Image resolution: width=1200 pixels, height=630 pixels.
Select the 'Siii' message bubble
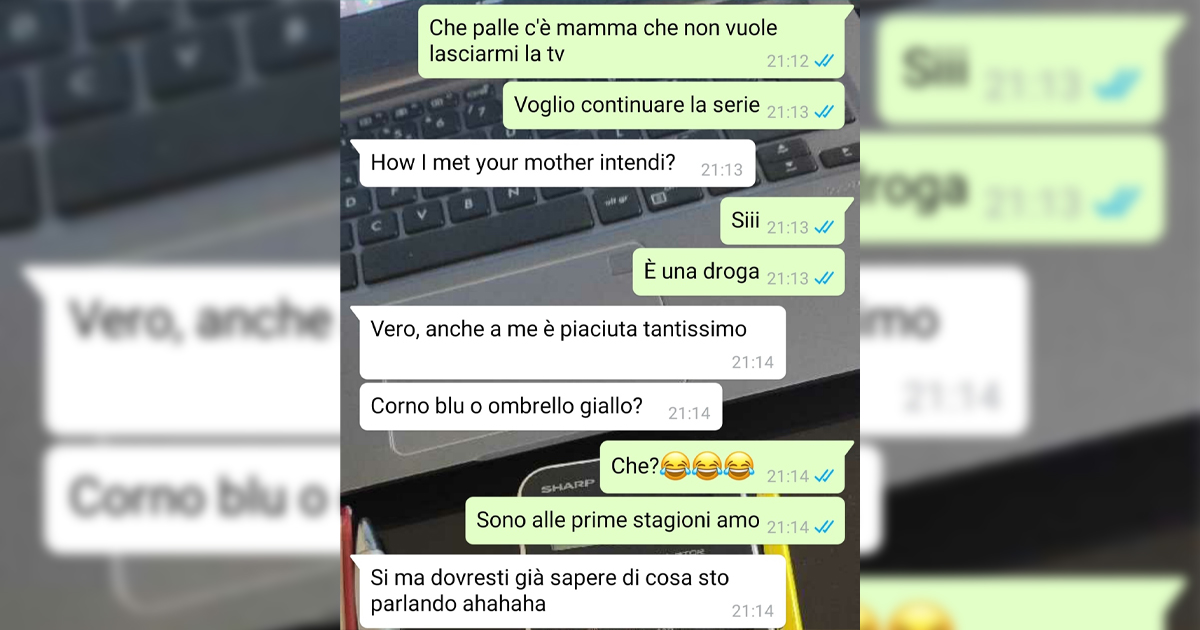coord(782,221)
